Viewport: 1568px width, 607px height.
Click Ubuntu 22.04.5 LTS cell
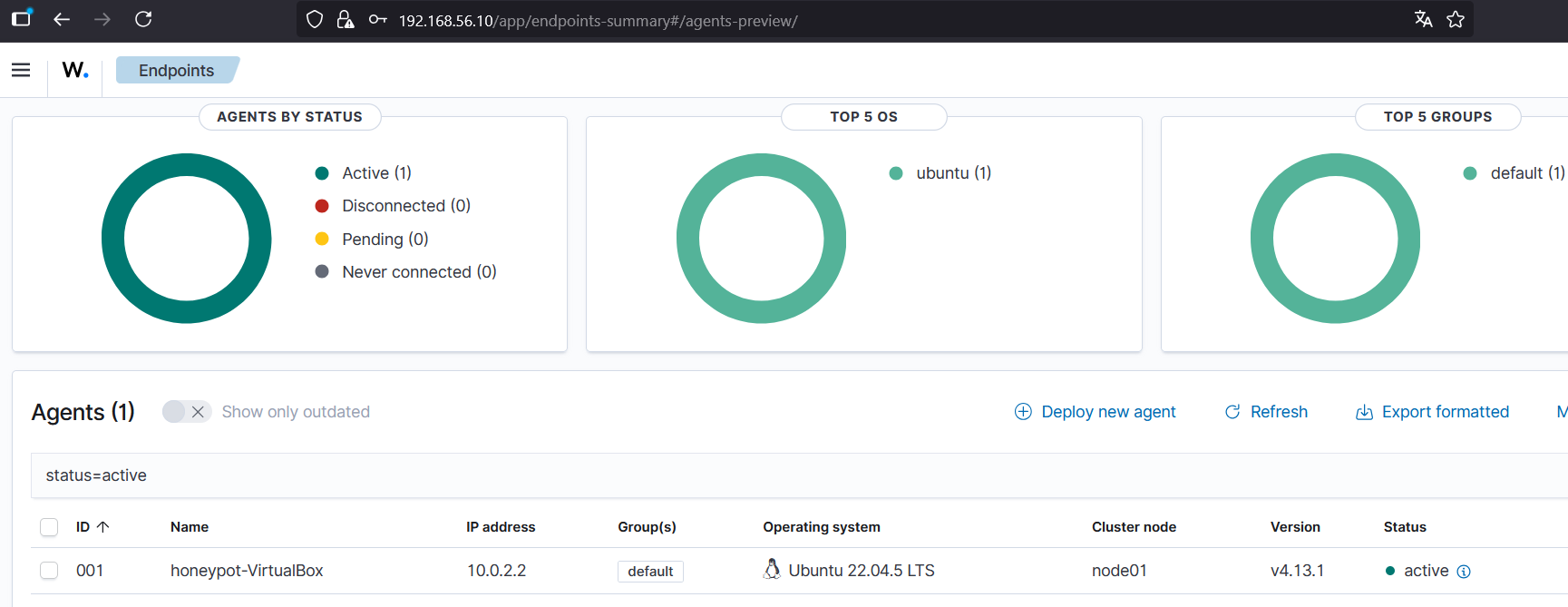pyautogui.click(x=862, y=571)
